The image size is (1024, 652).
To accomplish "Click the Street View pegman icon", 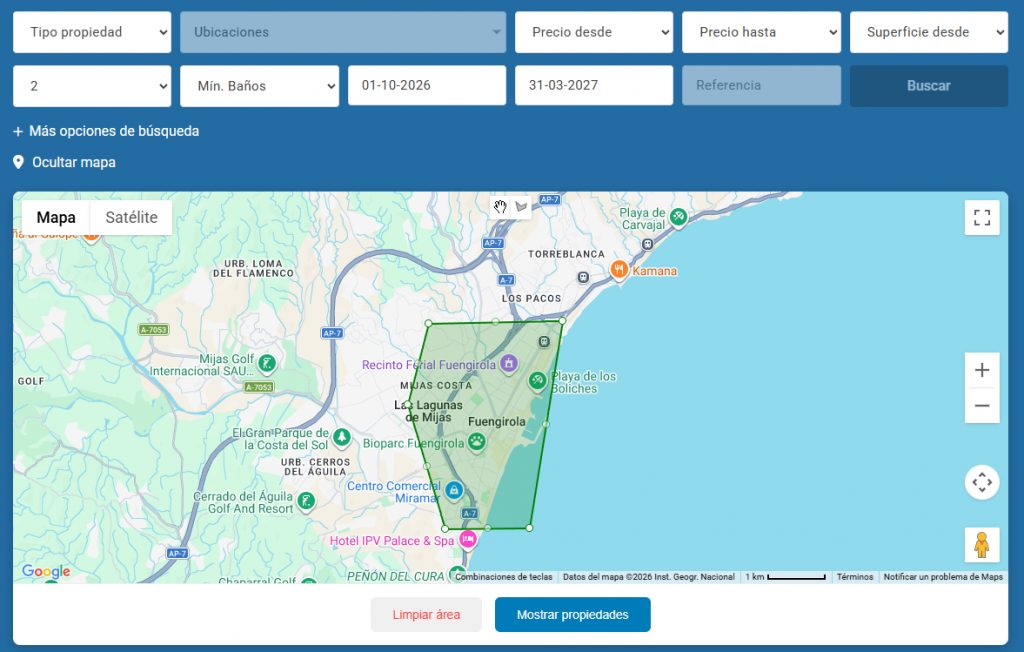I will tap(981, 545).
